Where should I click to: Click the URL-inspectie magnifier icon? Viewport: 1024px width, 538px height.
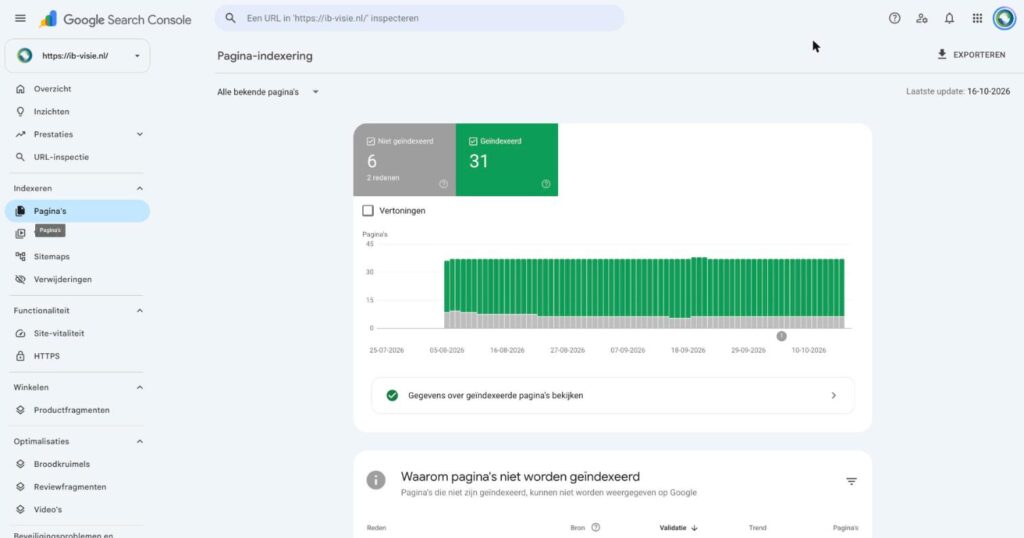click(20, 157)
